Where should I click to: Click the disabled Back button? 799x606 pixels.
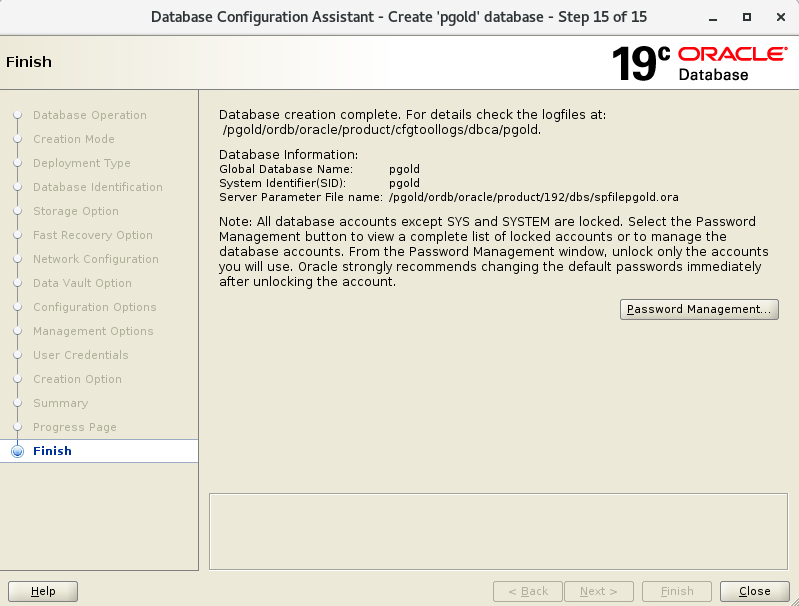coord(528,591)
